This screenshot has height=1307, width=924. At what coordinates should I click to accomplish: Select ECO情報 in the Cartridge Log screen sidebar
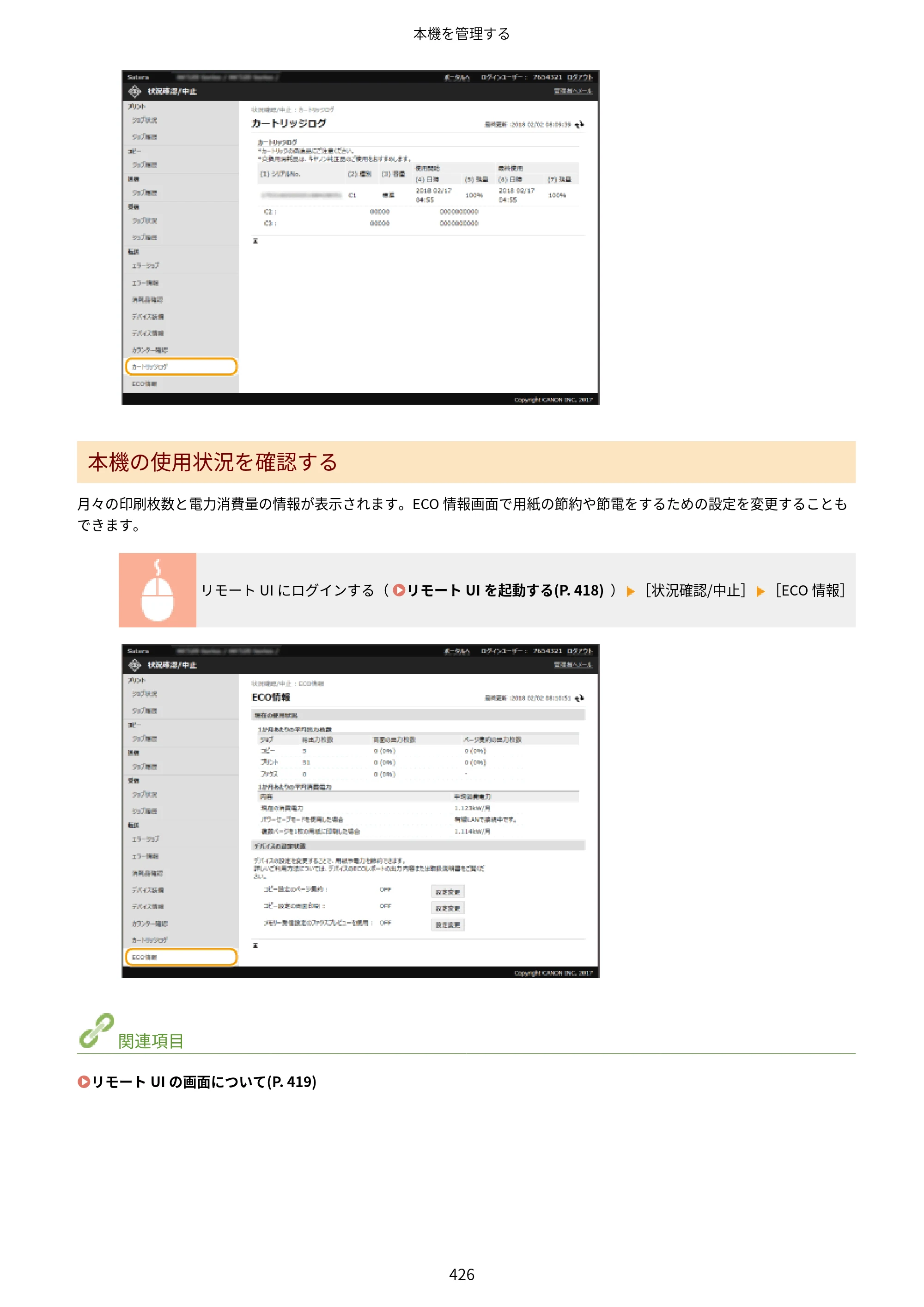(x=181, y=384)
